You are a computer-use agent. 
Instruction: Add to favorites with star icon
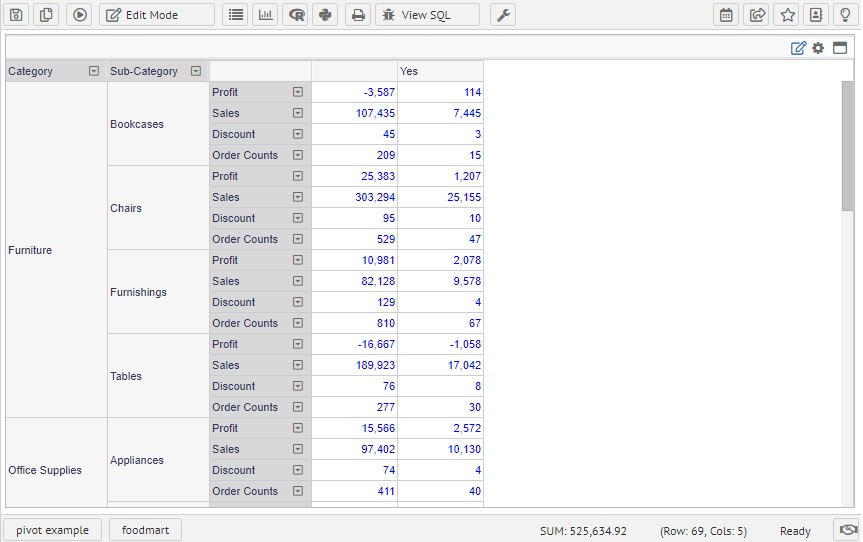[788, 15]
